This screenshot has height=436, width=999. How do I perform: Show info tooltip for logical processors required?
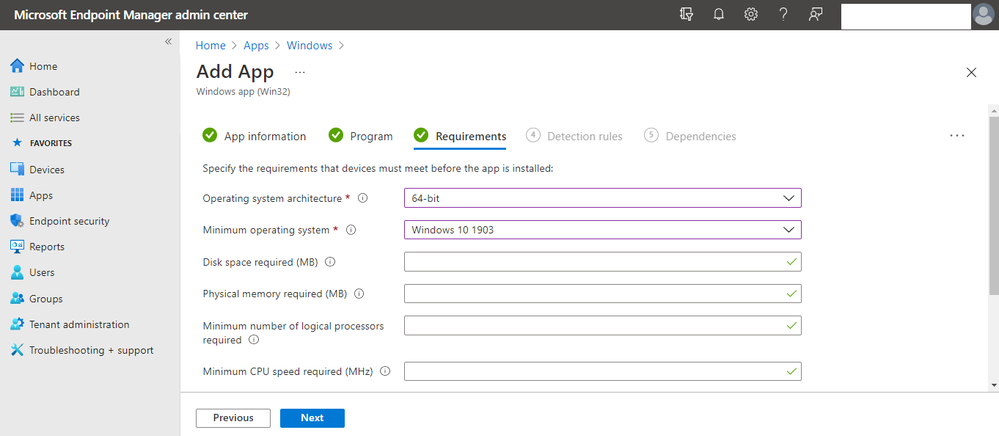(254, 340)
